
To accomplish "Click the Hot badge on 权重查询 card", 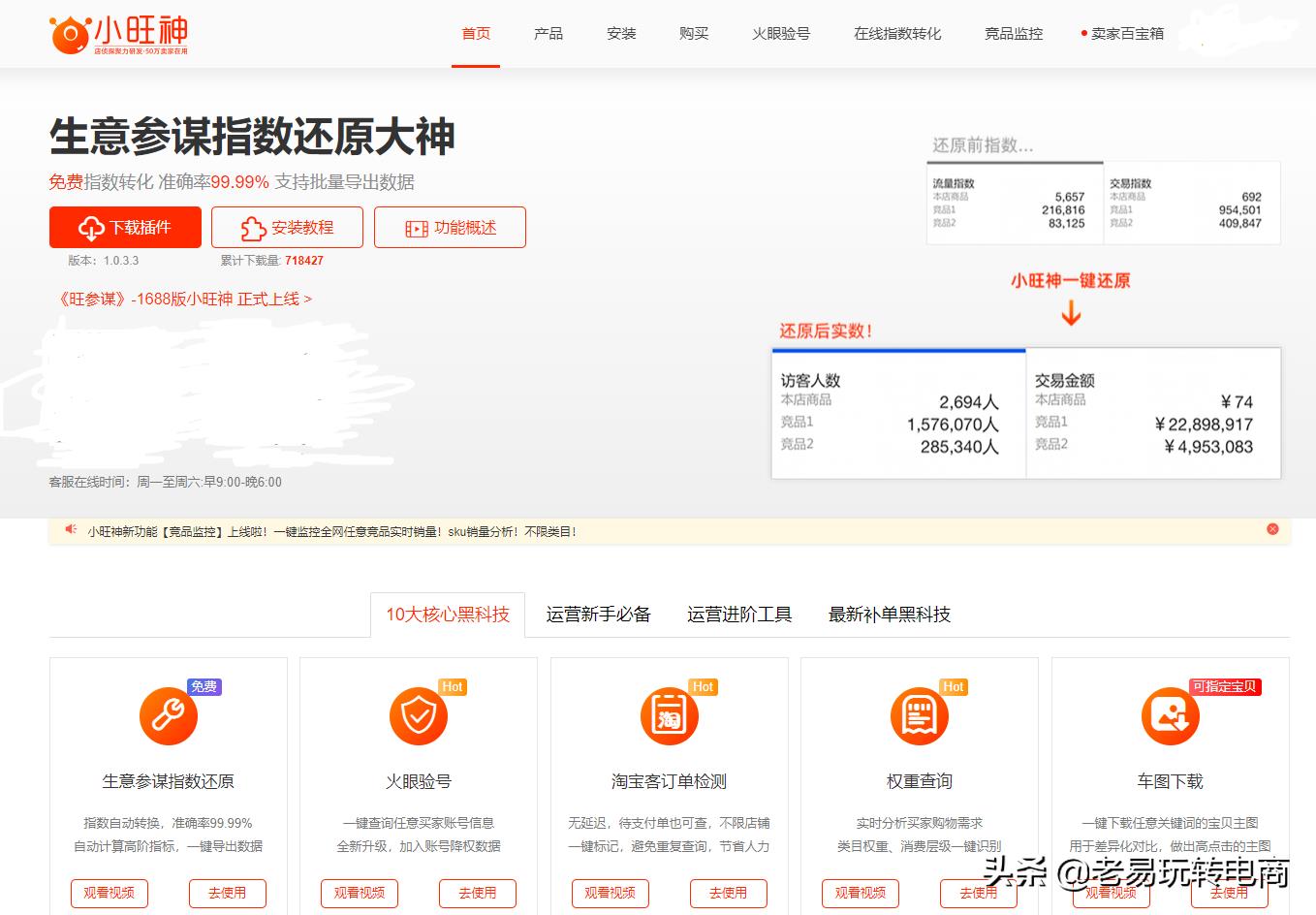I will click(x=954, y=686).
